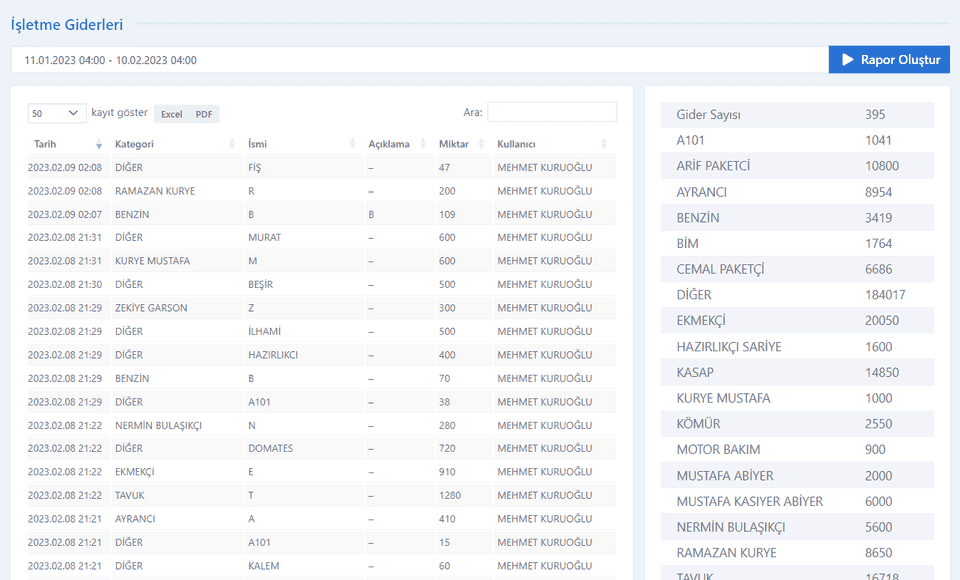This screenshot has height=580, width=960.
Task: Click the CEMAL PAKETÇİ summary row
Action: tap(797, 269)
